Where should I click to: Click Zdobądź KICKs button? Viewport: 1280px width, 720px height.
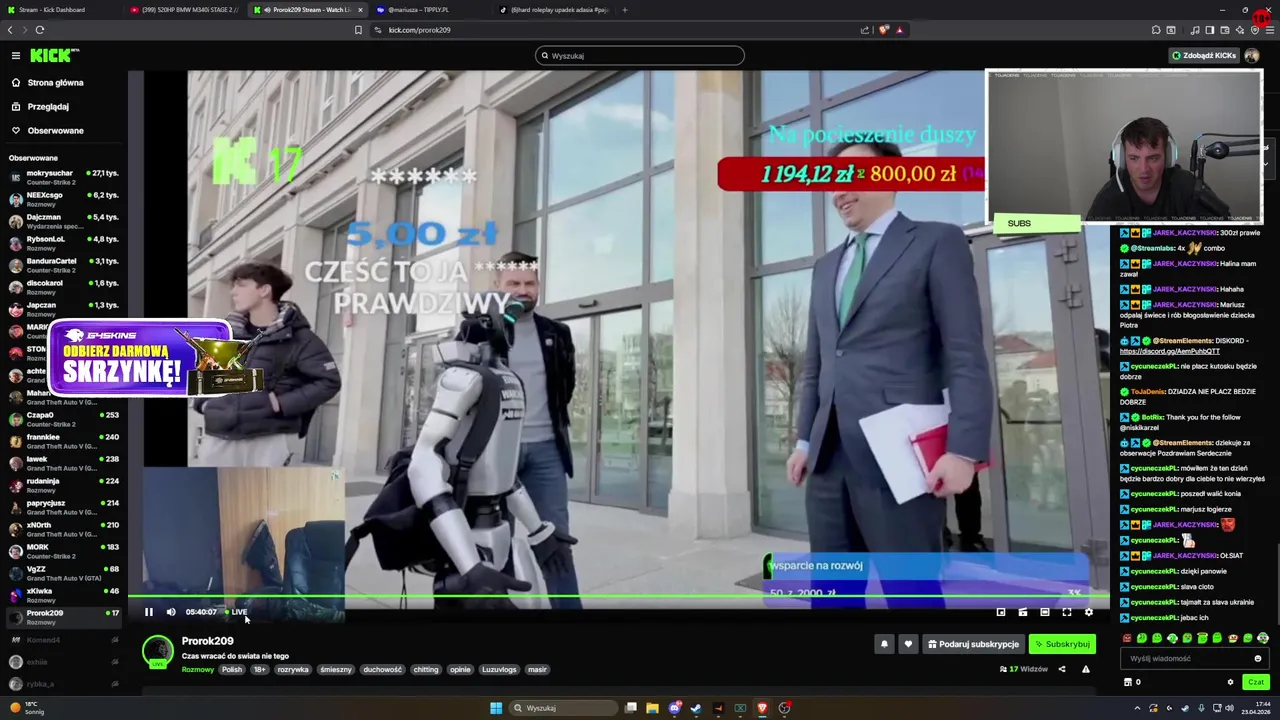coord(1204,56)
